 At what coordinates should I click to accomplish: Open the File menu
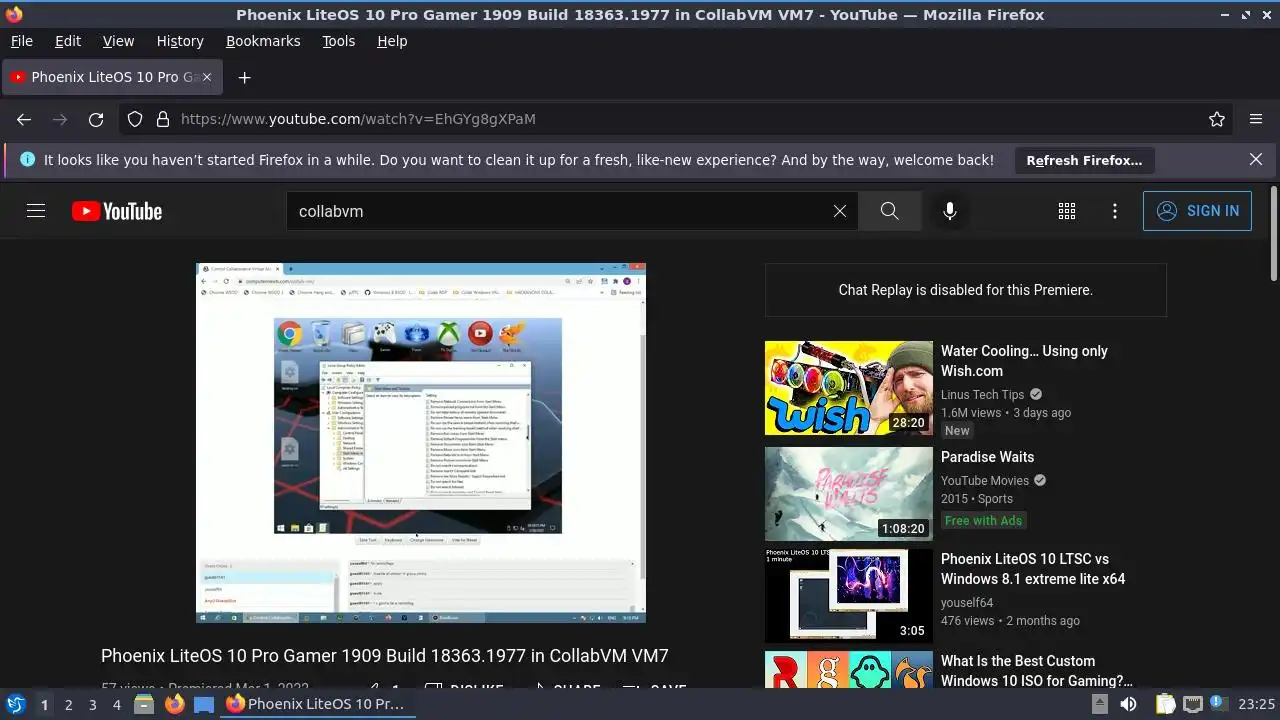click(21, 41)
